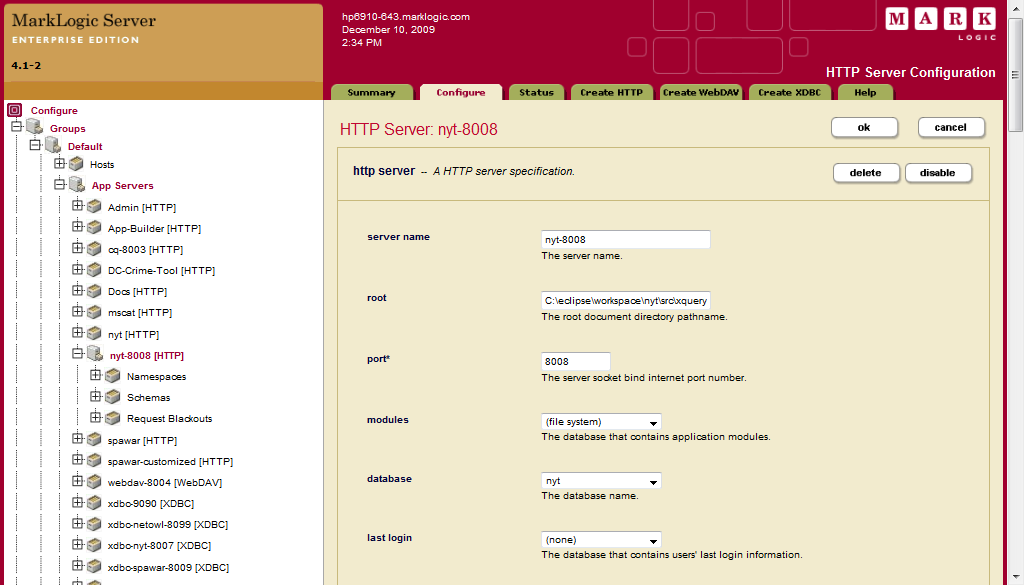The image size is (1024, 585).
Task: Click the xdbc-spawar-8009 [XDBC] server icon
Action: click(94, 567)
